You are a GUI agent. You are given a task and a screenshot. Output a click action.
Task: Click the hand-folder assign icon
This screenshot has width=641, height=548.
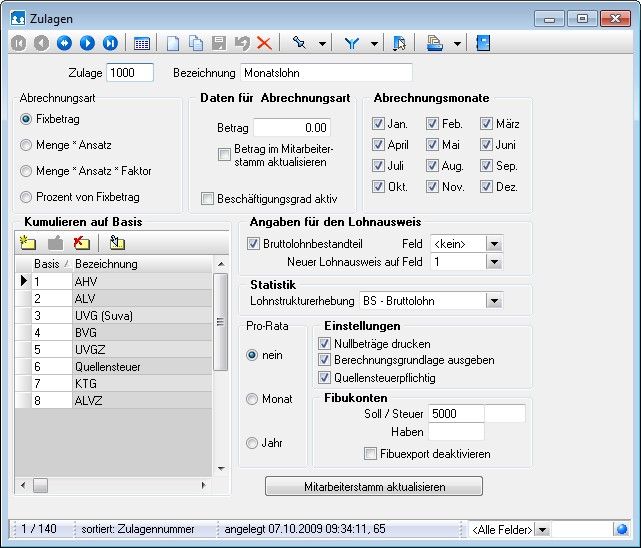(117, 243)
